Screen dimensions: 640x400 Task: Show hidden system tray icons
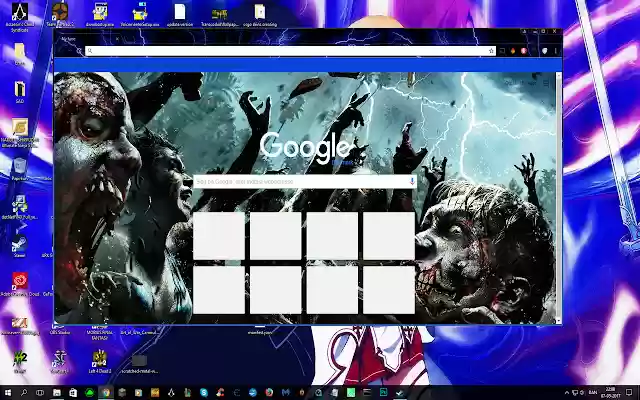pos(567,393)
